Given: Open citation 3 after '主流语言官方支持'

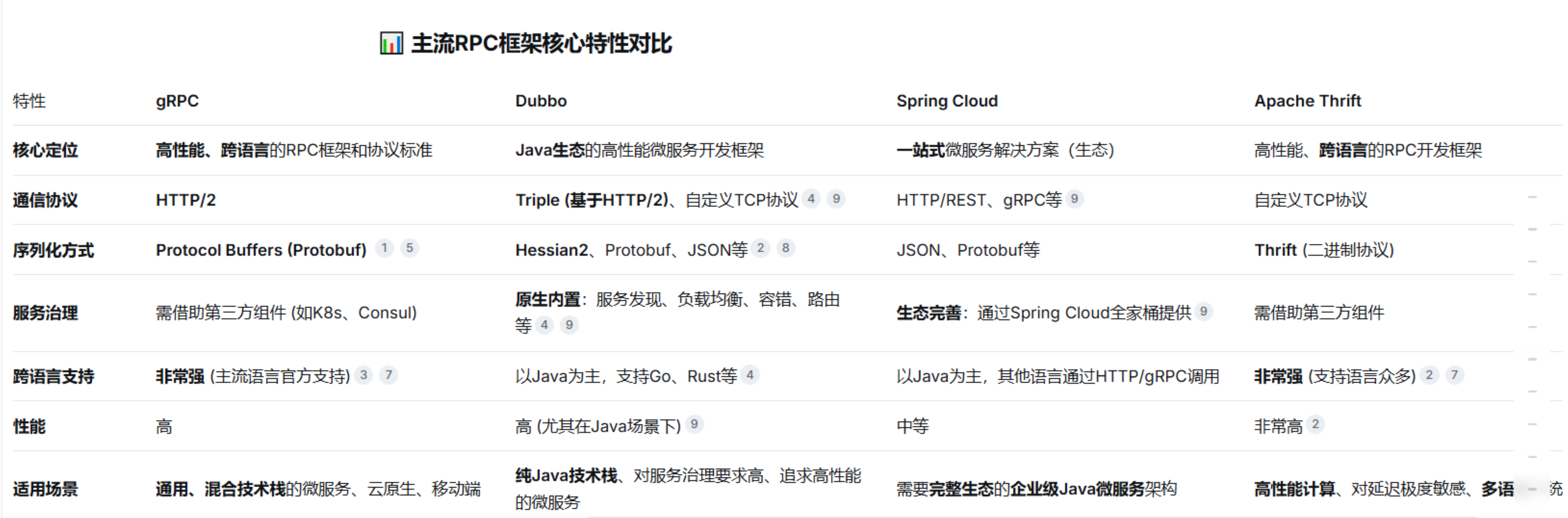Looking at the screenshot, I should click(363, 375).
